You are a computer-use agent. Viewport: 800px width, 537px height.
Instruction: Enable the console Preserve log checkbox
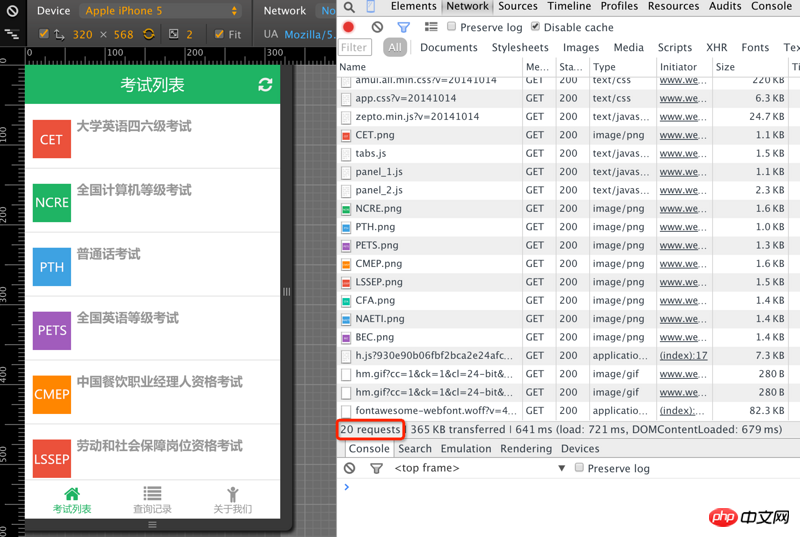point(579,468)
